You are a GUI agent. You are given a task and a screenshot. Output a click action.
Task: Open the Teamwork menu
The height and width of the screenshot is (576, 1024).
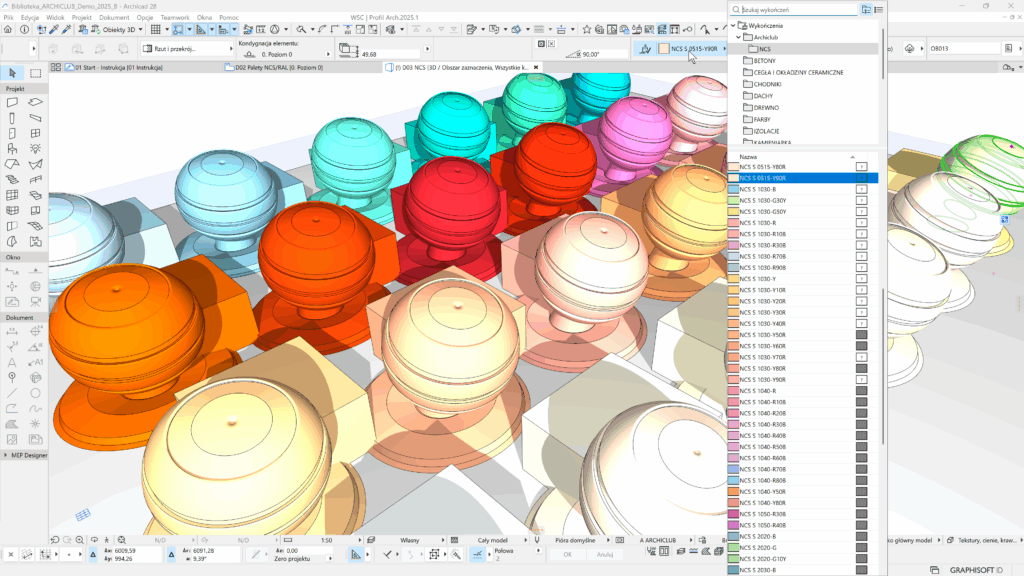[175, 18]
